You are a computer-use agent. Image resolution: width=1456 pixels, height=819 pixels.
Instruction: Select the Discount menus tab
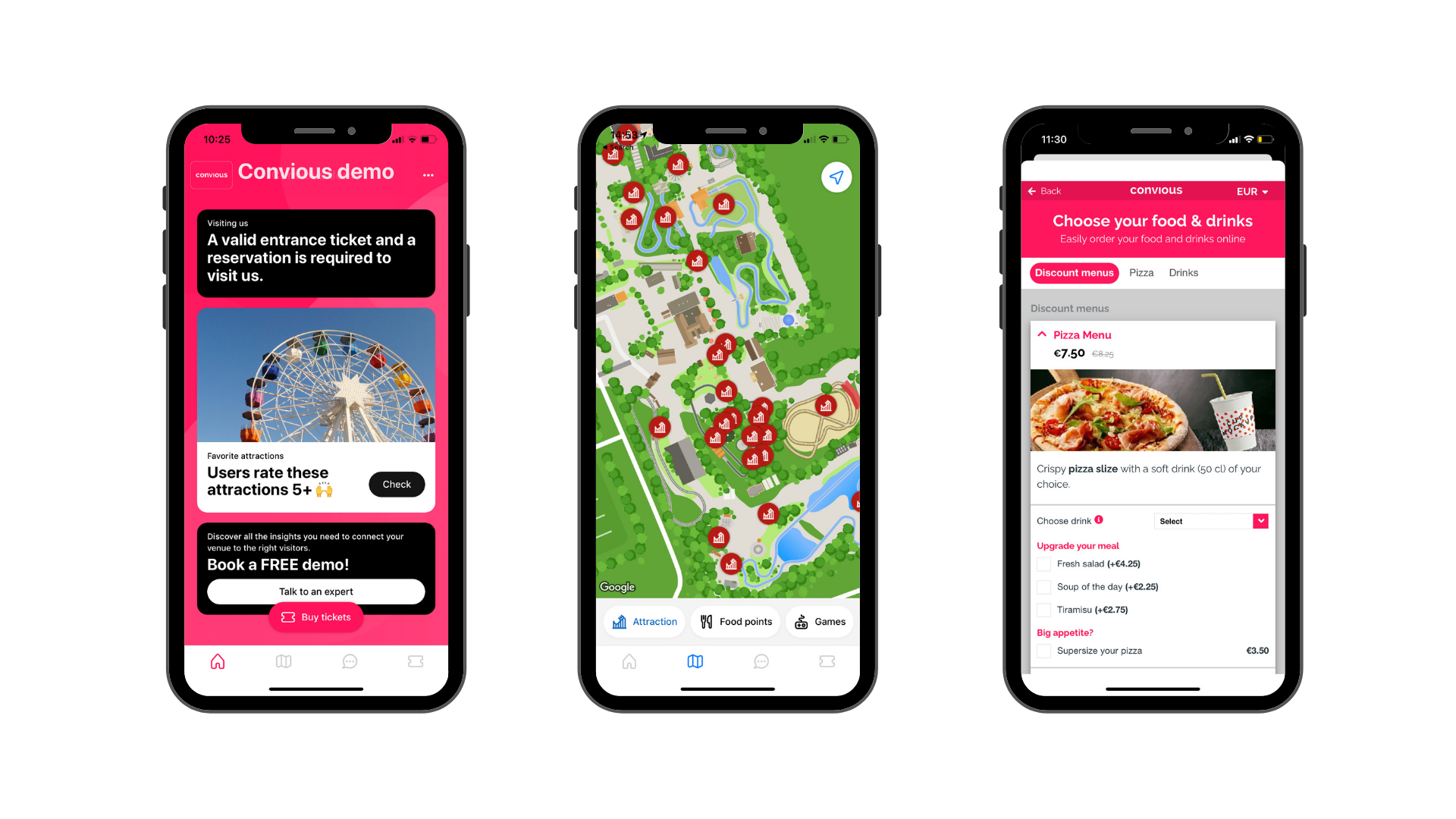[1074, 272]
